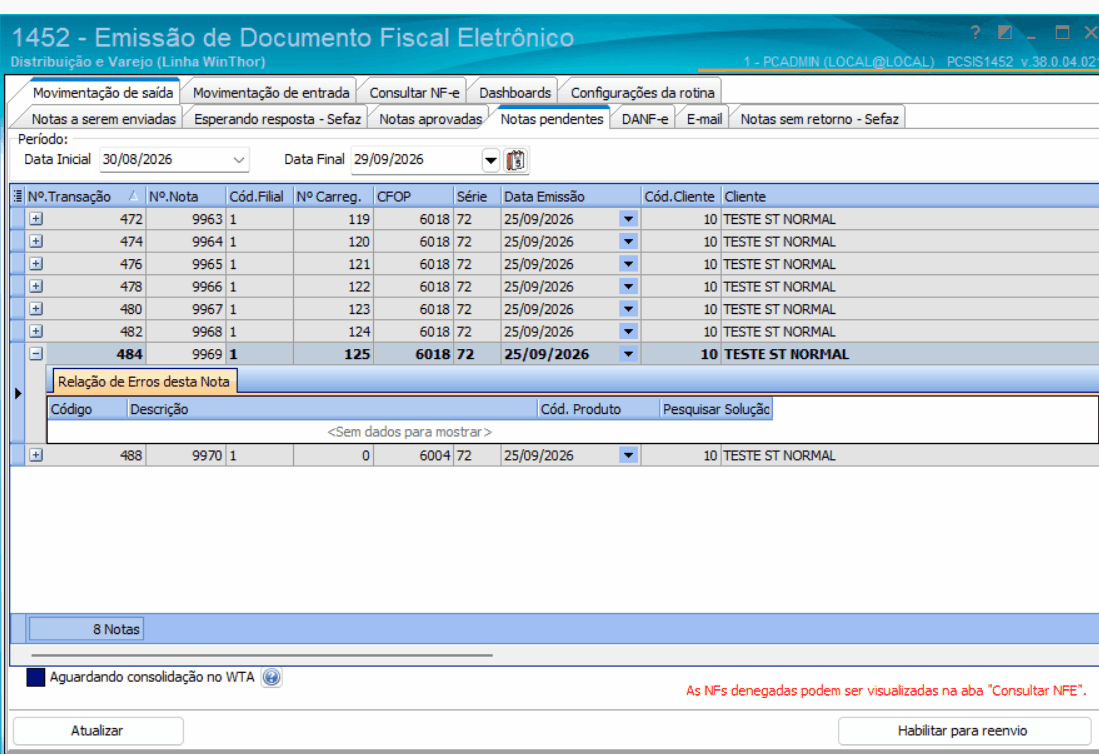Screen dimensions: 1099x754
Task: Select the E-mail tab
Action: coord(704,119)
